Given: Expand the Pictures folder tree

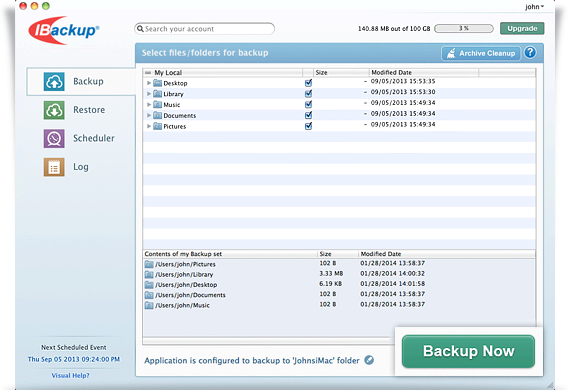Looking at the screenshot, I should coord(149,126).
